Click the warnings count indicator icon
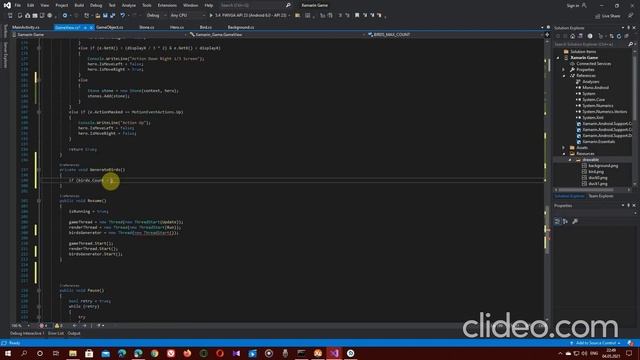Viewport: 640px width, 360px height. (x=57, y=326)
